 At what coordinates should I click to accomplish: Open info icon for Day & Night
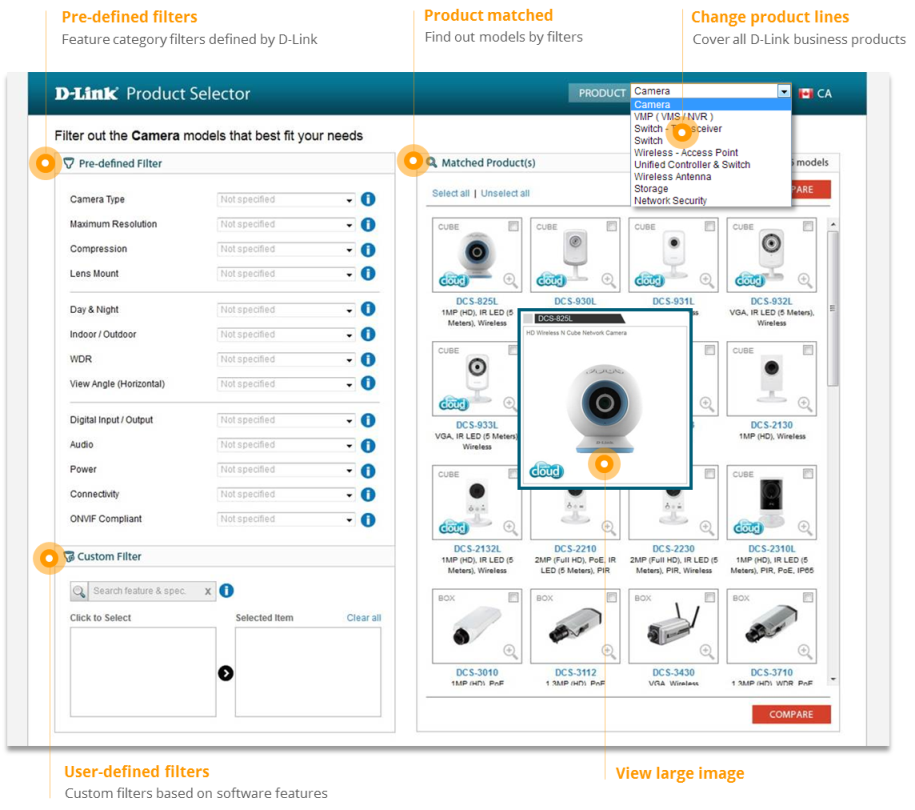[368, 309]
